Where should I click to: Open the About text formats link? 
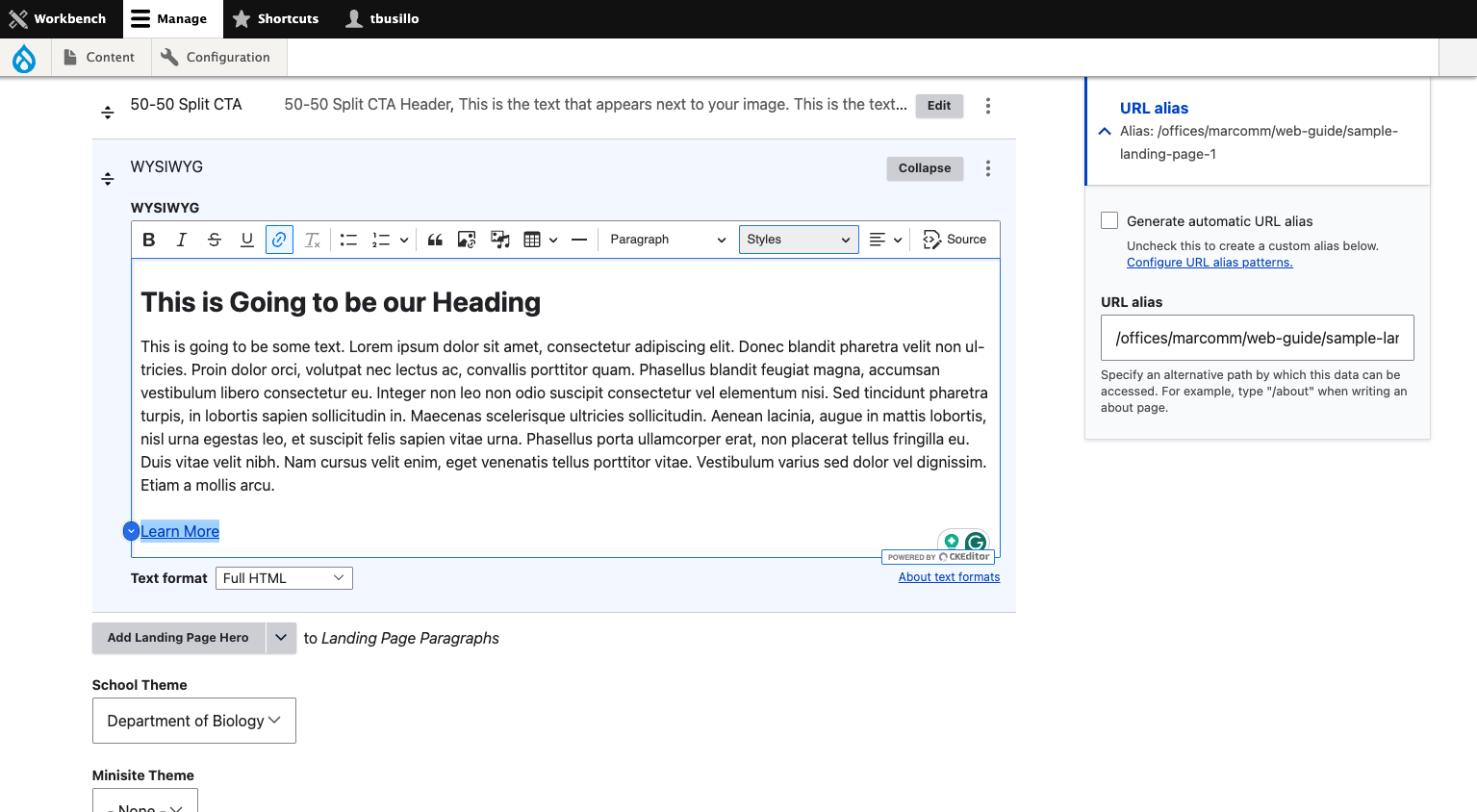[x=949, y=577]
